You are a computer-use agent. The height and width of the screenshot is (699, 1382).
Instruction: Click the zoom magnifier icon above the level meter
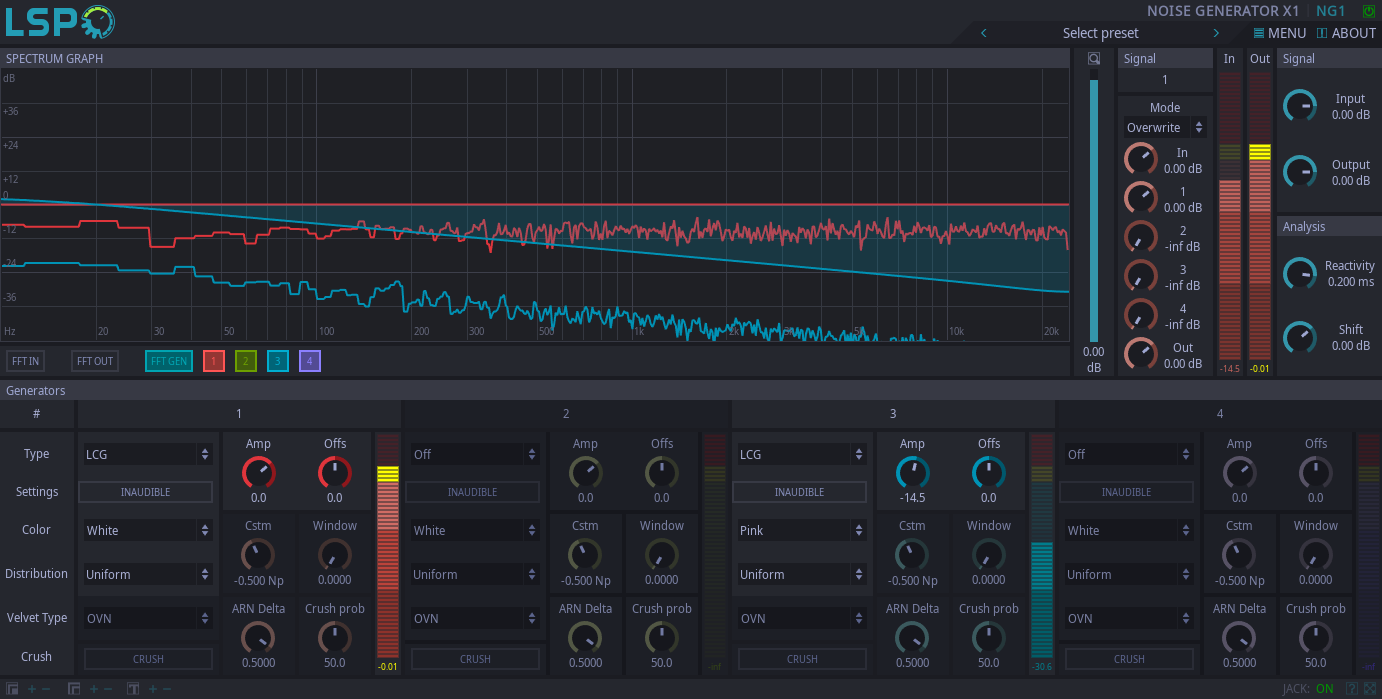coord(1093,58)
